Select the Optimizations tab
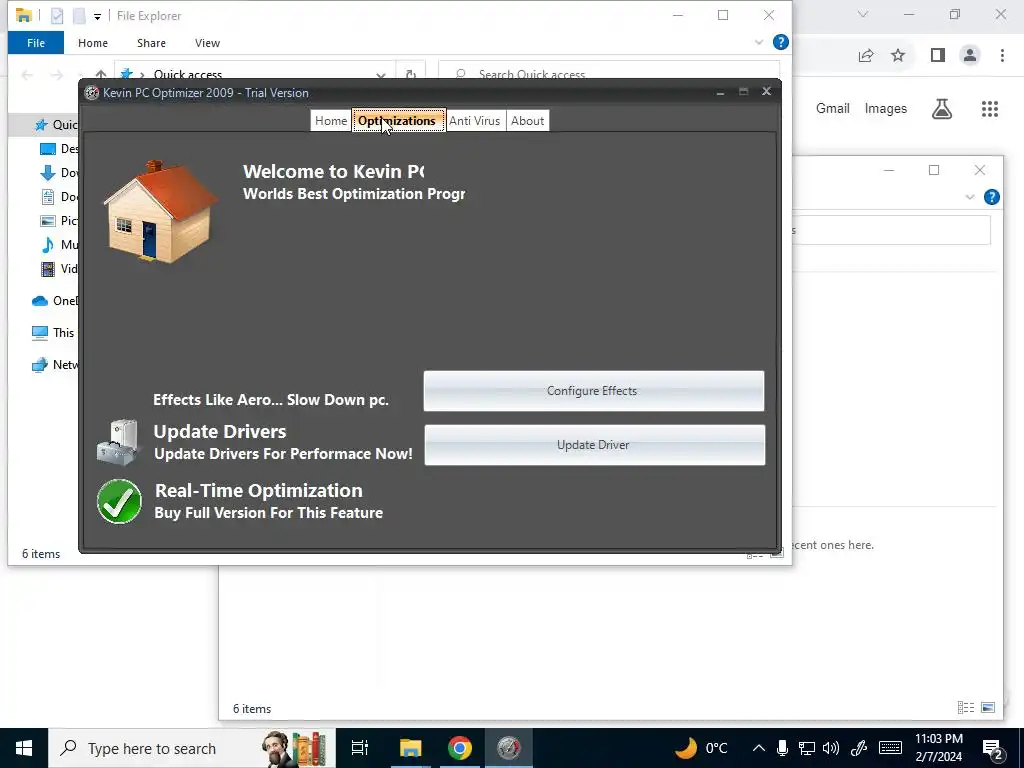 (x=398, y=121)
